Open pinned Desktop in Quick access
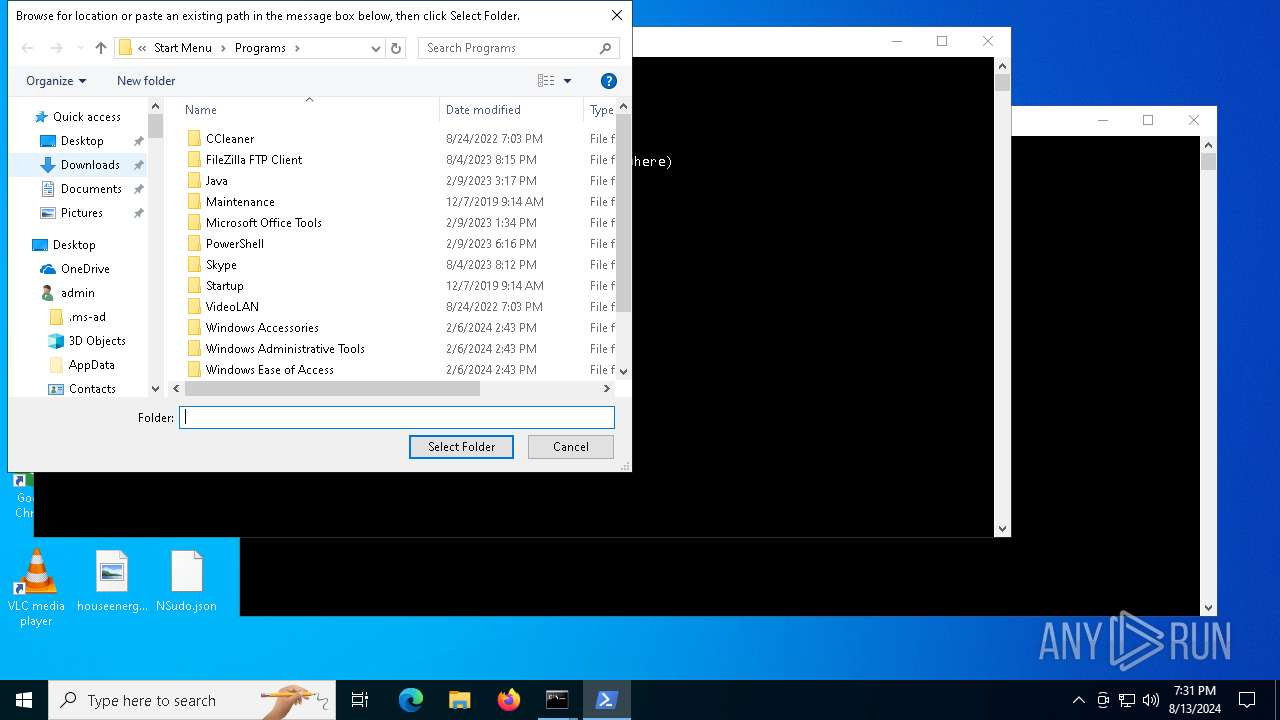Viewport: 1280px width, 720px height. (x=82, y=141)
